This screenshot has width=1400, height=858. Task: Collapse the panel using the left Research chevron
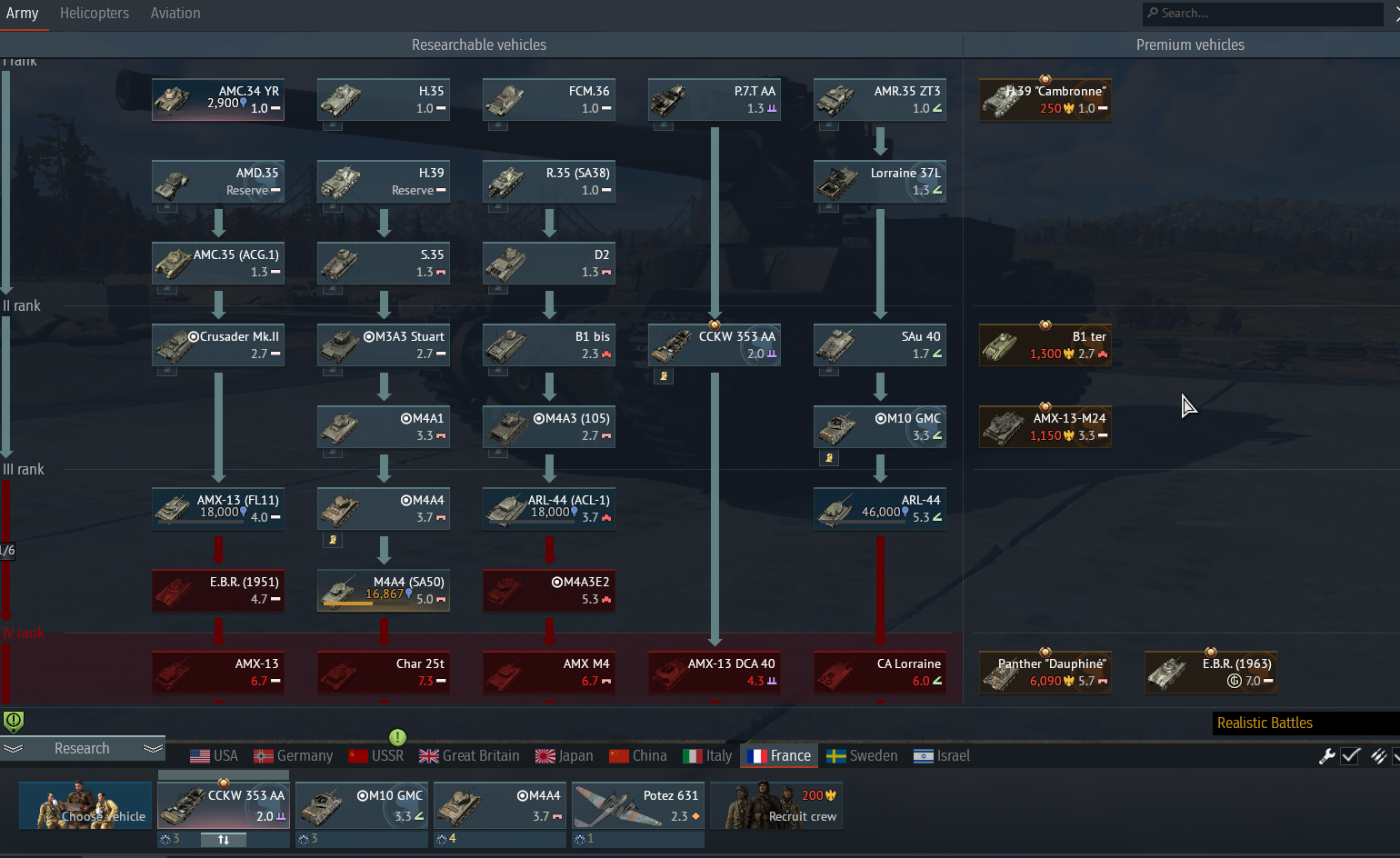13,749
